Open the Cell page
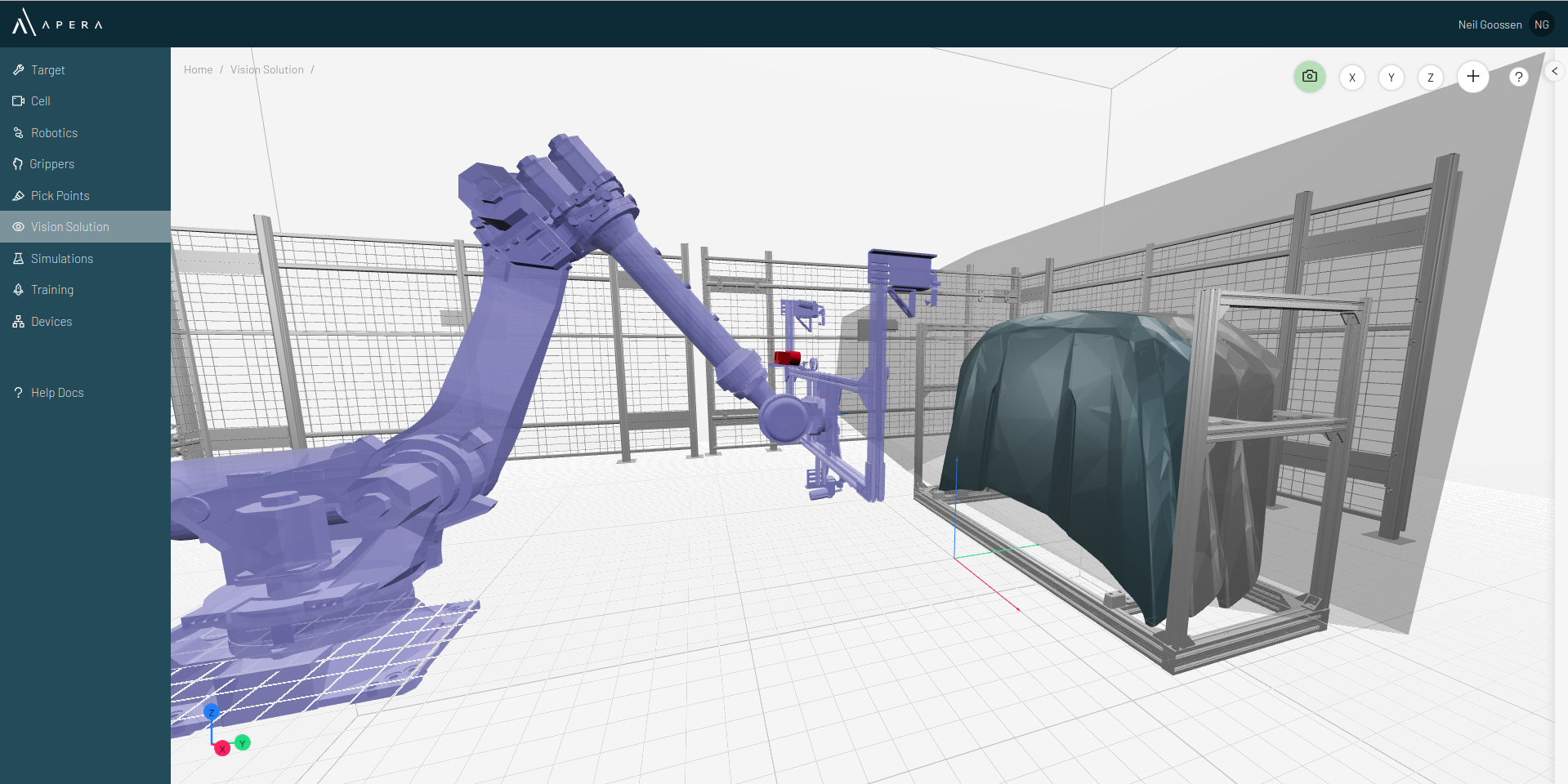The width and height of the screenshot is (1568, 784). [40, 101]
